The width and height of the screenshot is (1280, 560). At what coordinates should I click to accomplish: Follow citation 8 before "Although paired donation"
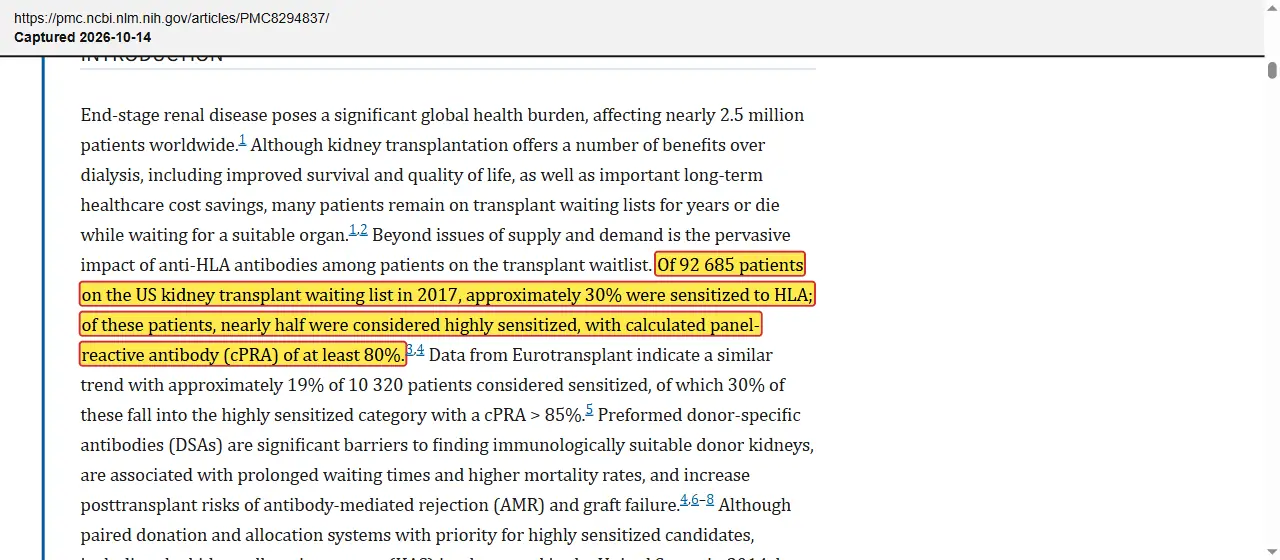tap(710, 500)
